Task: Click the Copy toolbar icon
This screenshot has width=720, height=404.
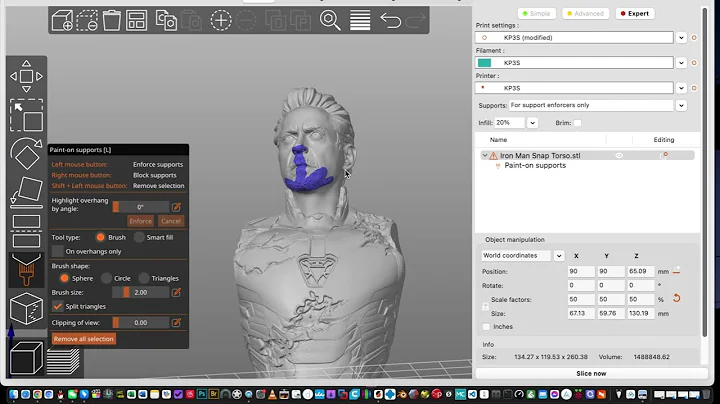Action: [x=166, y=21]
